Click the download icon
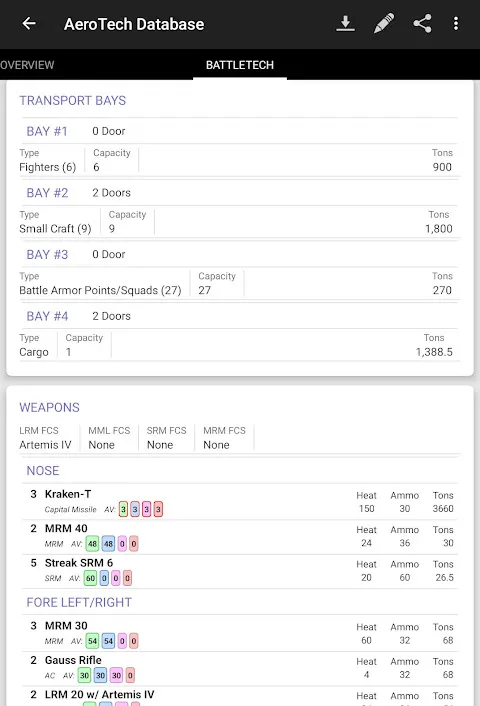Viewport: 480px width, 706px height. 345,23
